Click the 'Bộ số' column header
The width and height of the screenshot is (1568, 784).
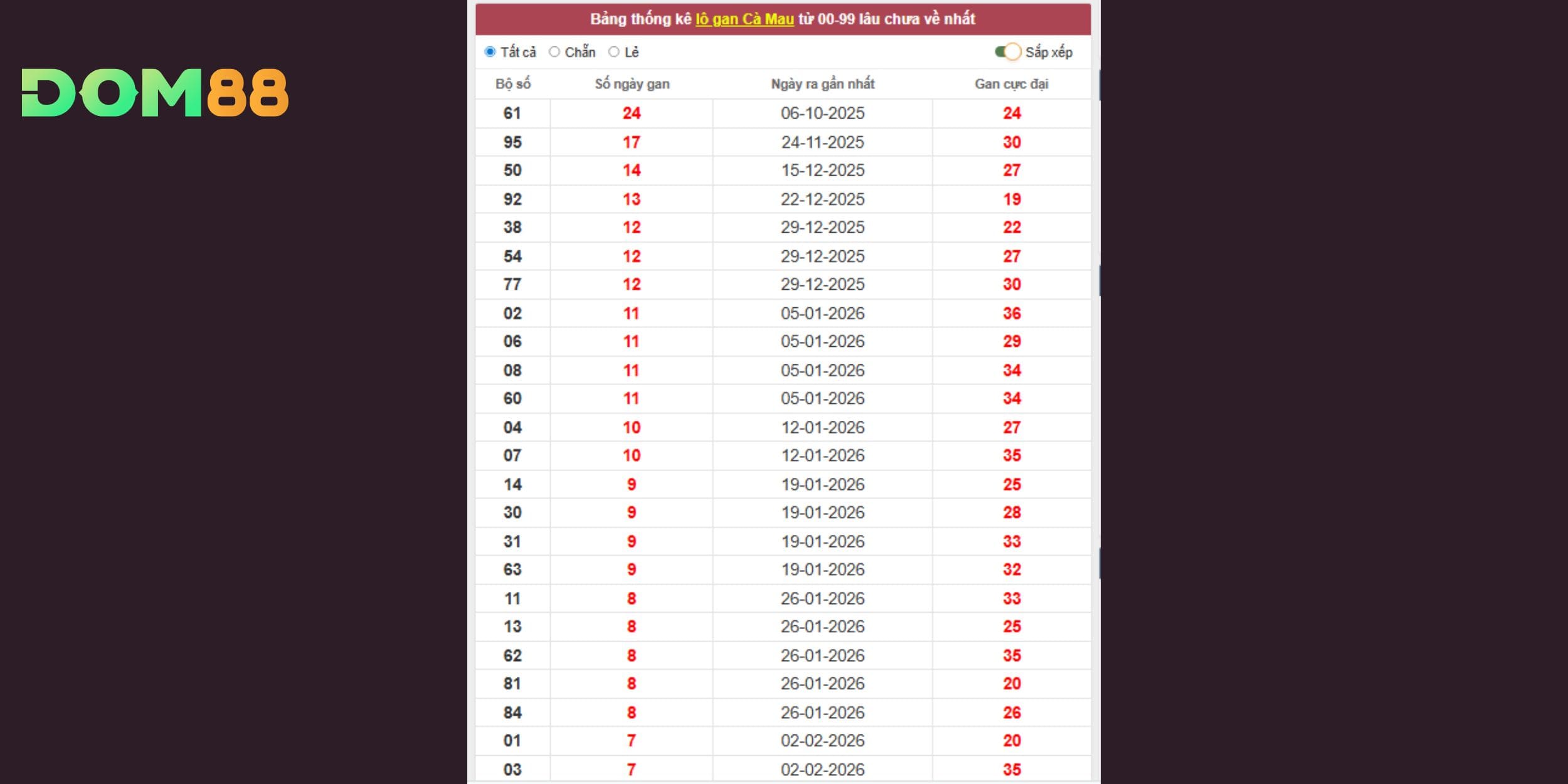tap(512, 84)
